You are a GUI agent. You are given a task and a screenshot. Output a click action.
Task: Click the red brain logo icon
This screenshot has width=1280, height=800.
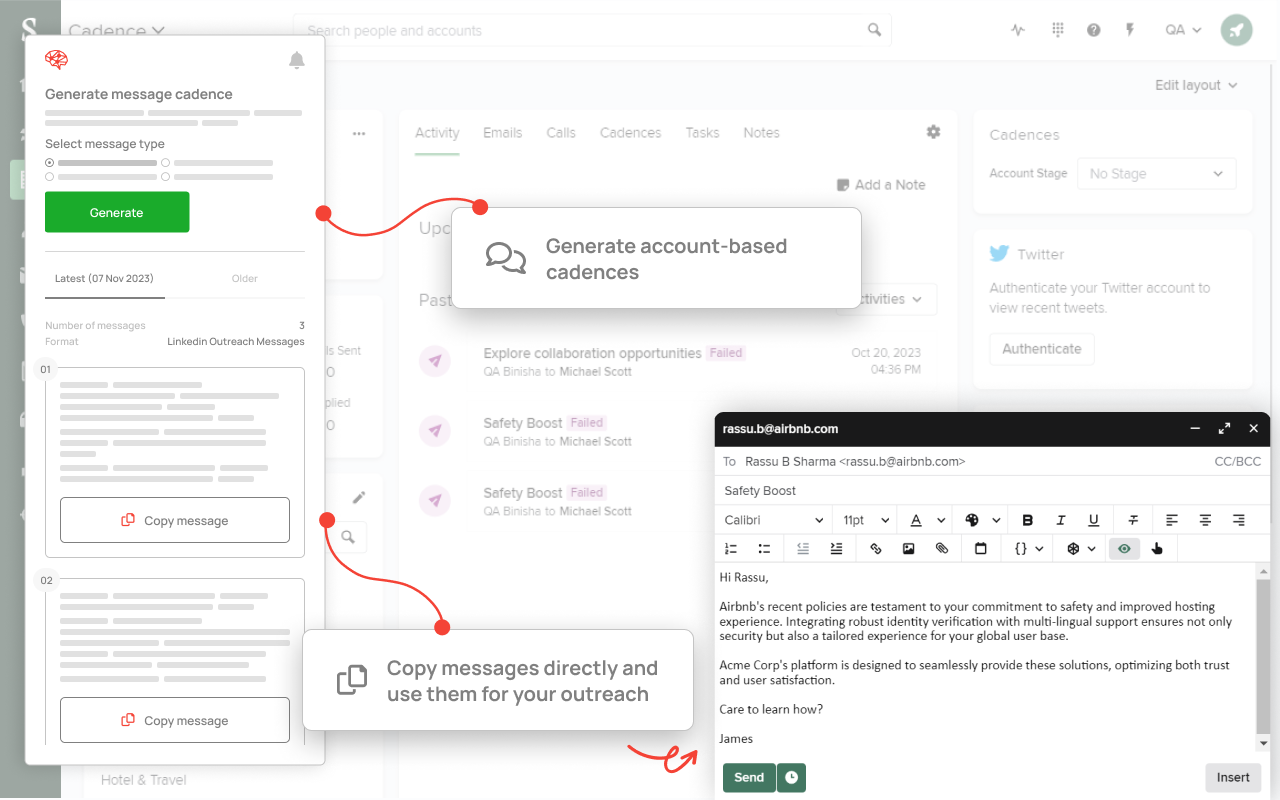point(56,60)
